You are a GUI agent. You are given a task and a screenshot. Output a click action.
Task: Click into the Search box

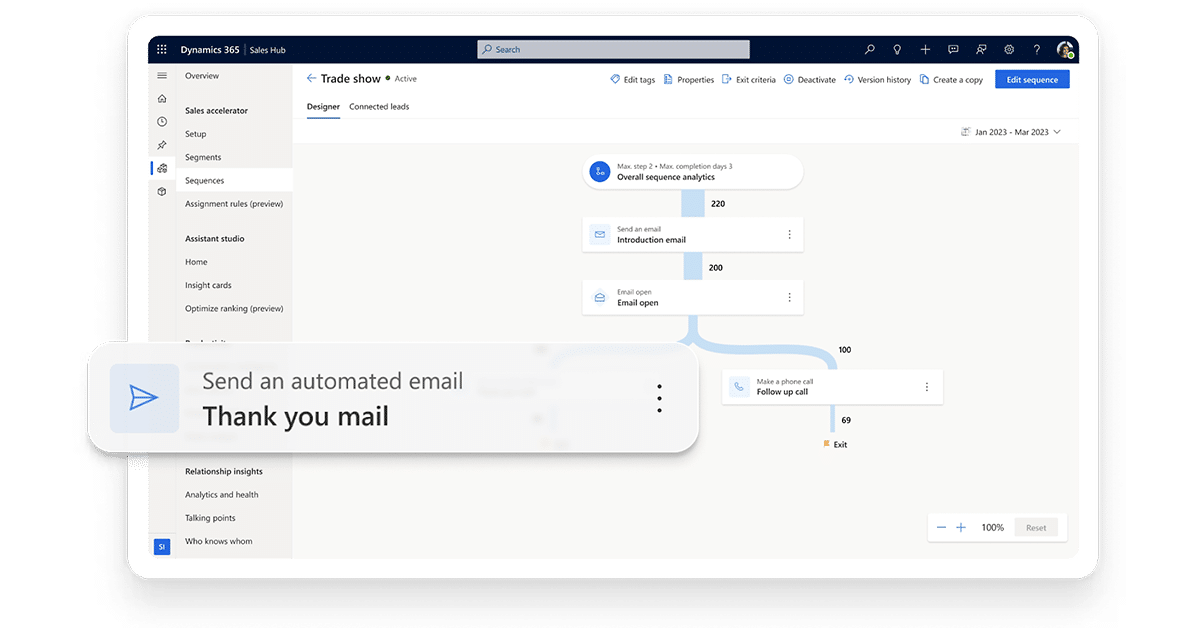click(x=613, y=49)
